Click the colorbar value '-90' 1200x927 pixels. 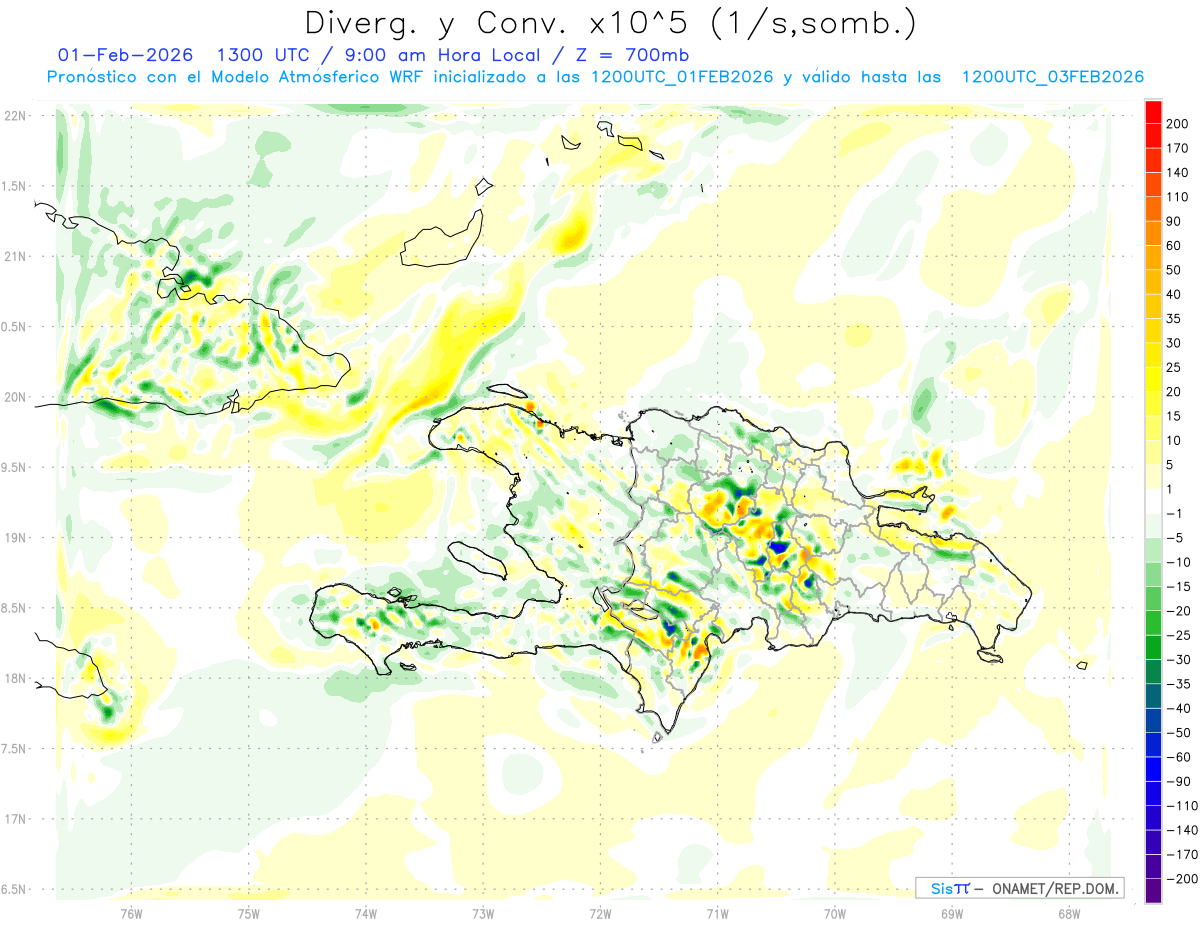[x=1178, y=781]
